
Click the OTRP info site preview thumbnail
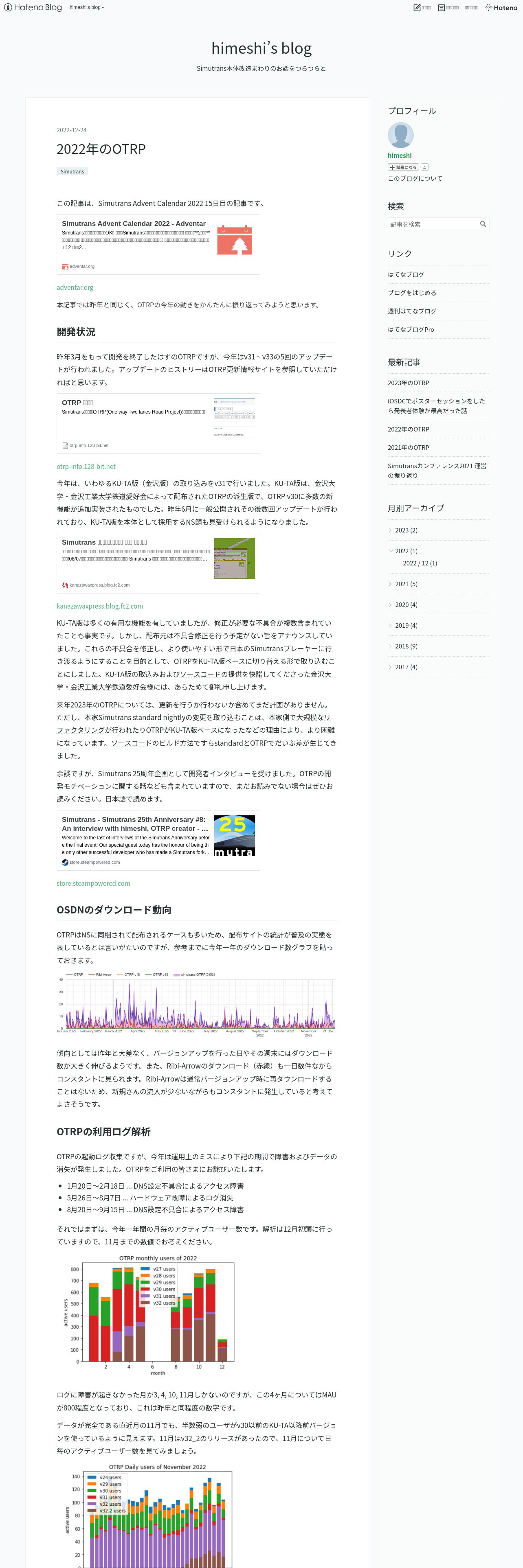coord(234,418)
